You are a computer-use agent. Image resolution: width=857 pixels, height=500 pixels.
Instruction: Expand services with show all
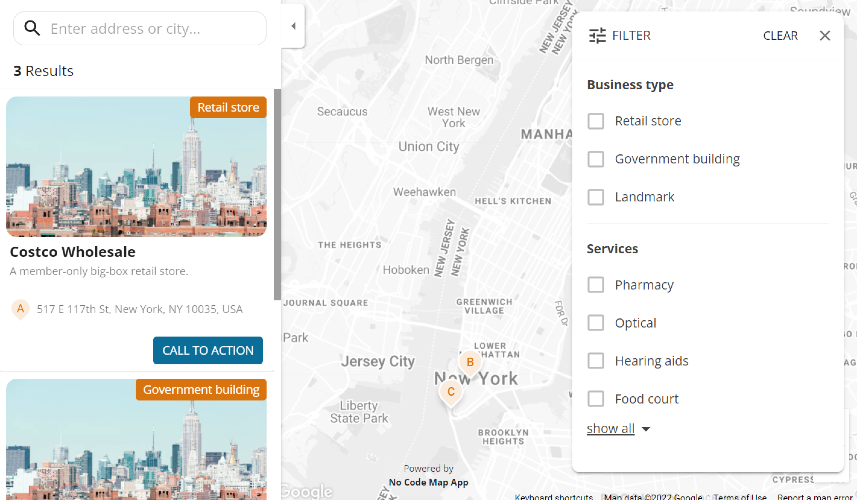(x=618, y=428)
